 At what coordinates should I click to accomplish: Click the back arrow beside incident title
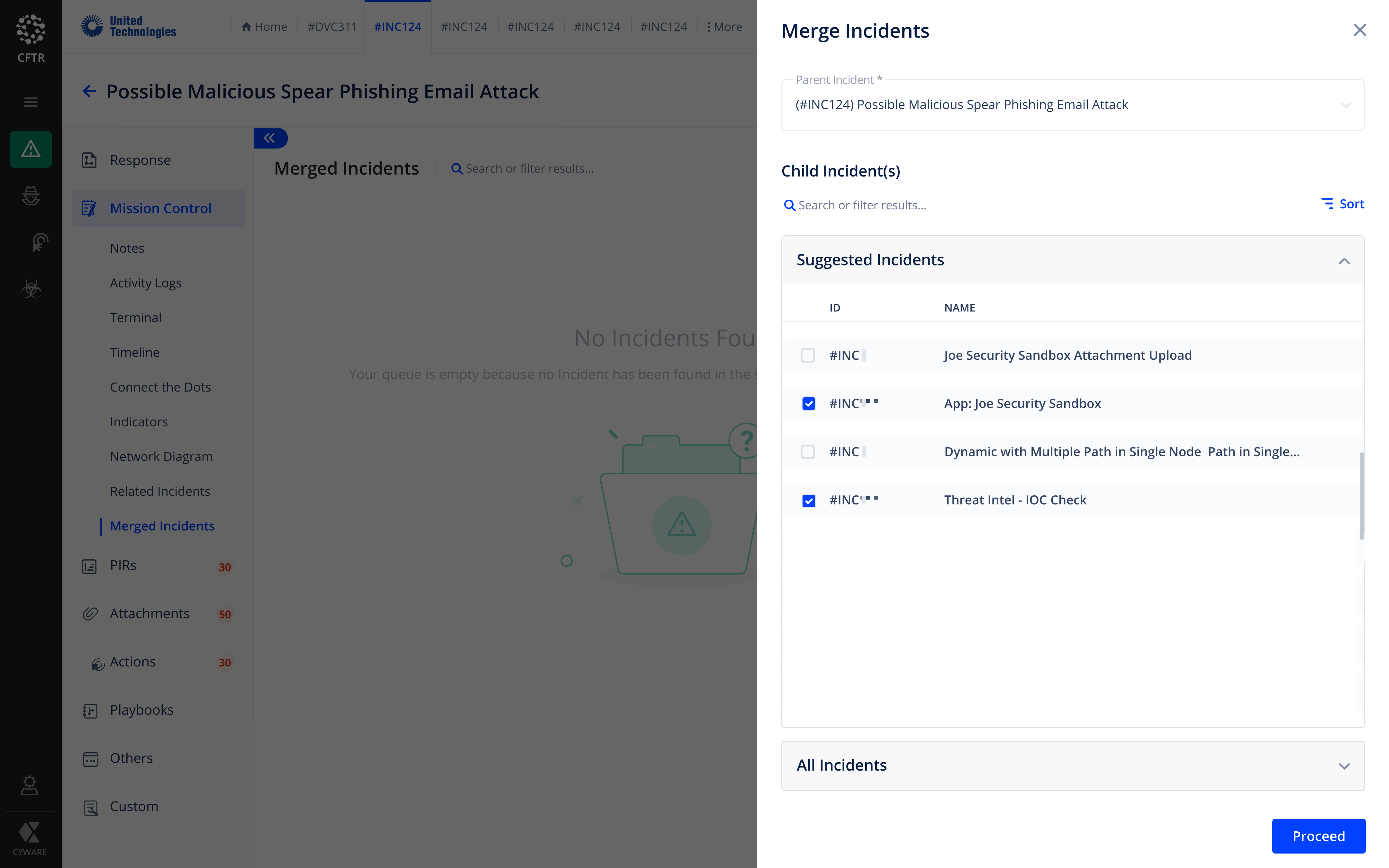pyautogui.click(x=89, y=91)
